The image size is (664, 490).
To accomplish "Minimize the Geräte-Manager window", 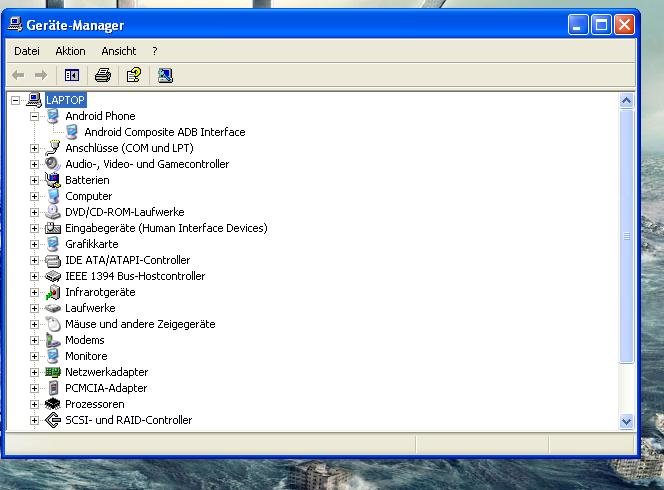I will coord(578,25).
